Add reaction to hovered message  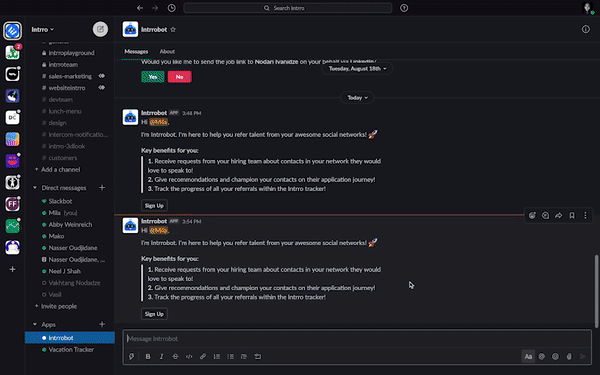(532, 215)
